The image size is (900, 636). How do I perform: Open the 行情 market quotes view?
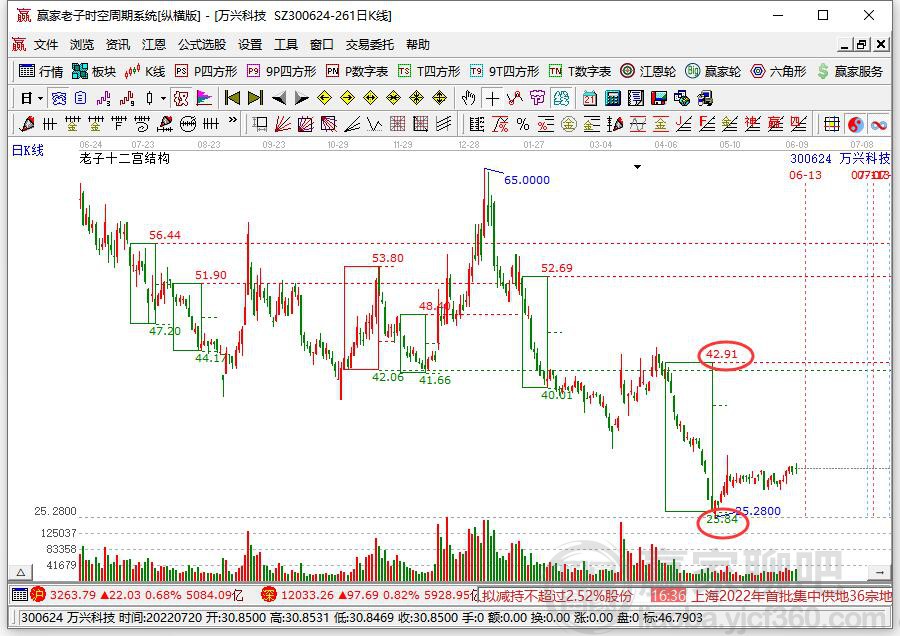[41, 71]
